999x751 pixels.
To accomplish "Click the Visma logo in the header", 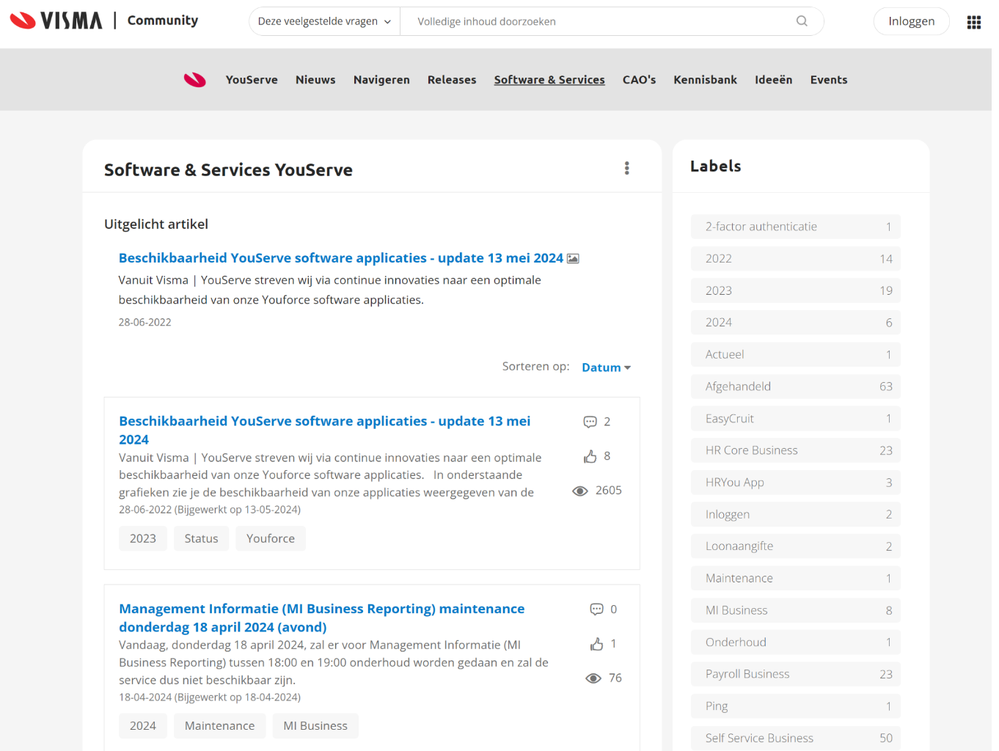I will [56, 20].
